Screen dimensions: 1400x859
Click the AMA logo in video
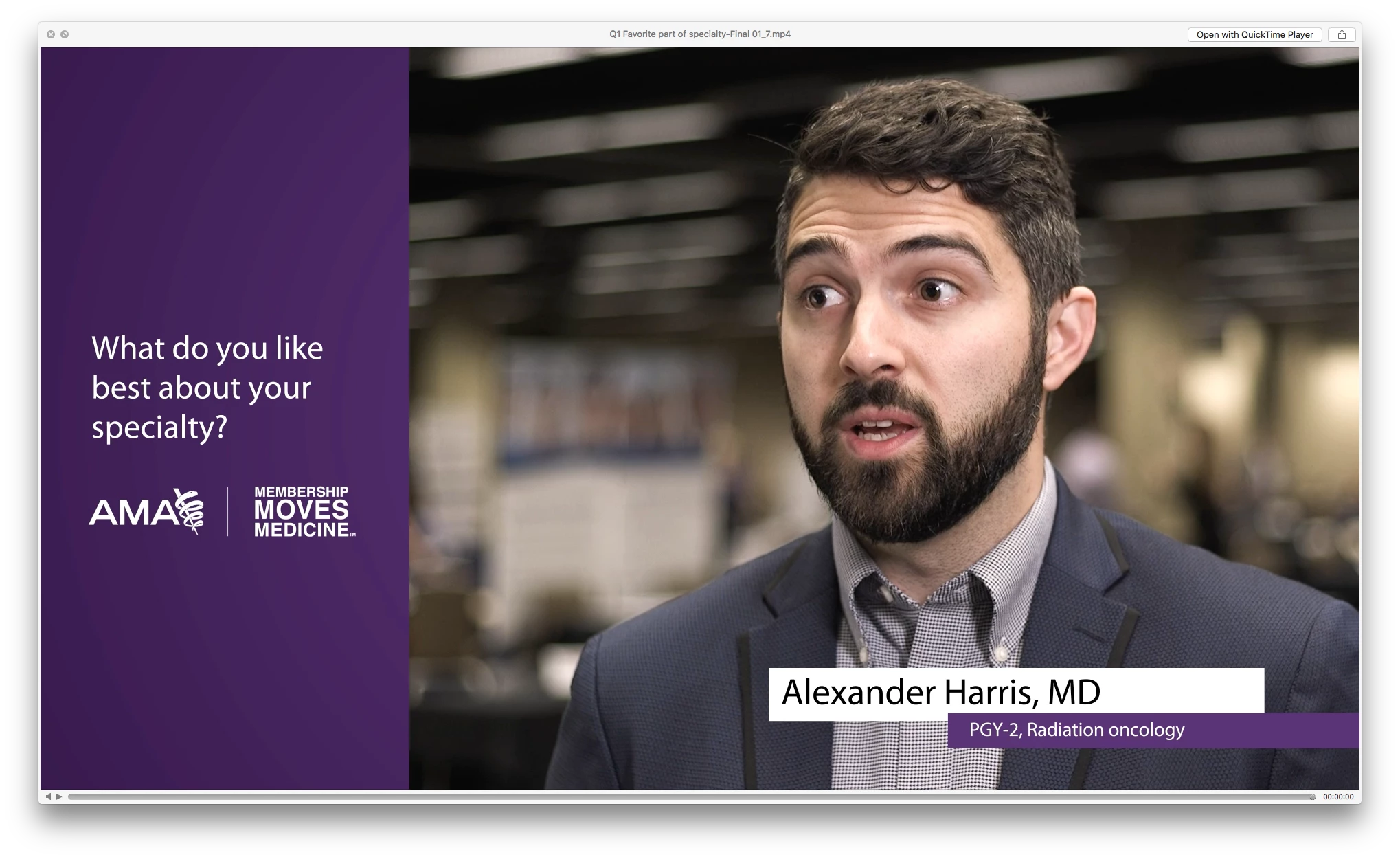(x=132, y=512)
